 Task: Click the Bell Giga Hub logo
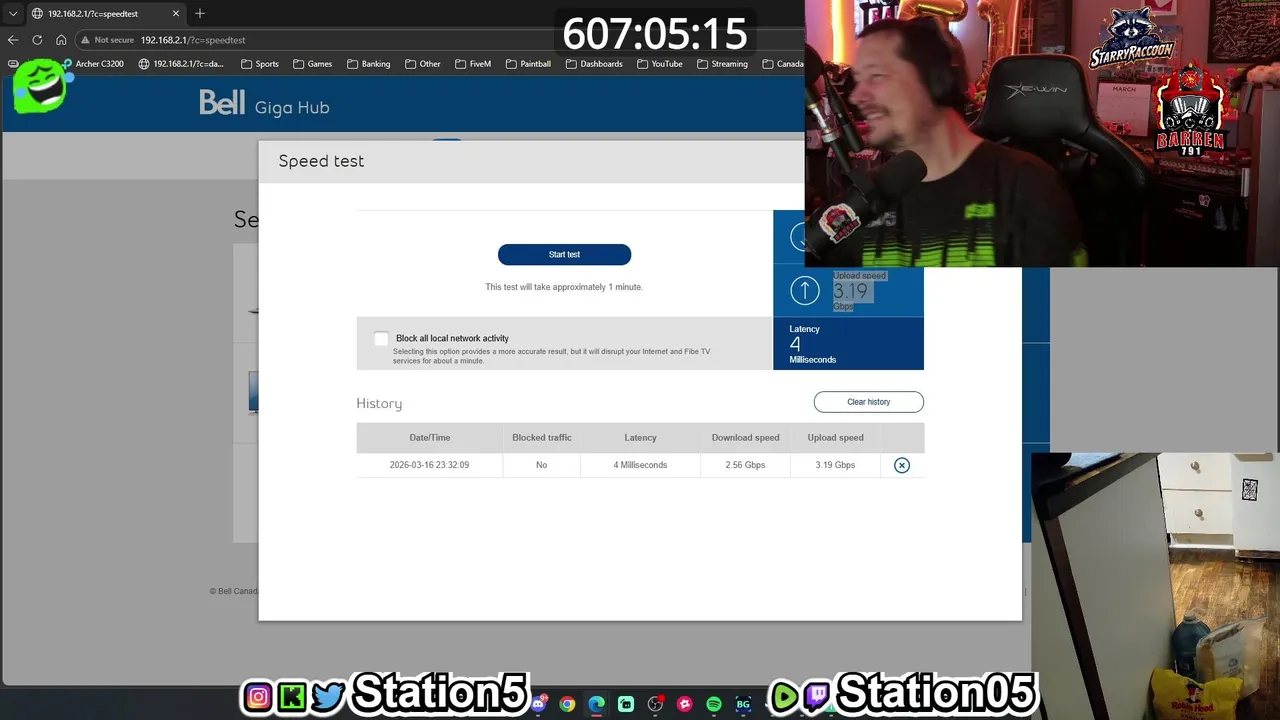pyautogui.click(x=264, y=105)
